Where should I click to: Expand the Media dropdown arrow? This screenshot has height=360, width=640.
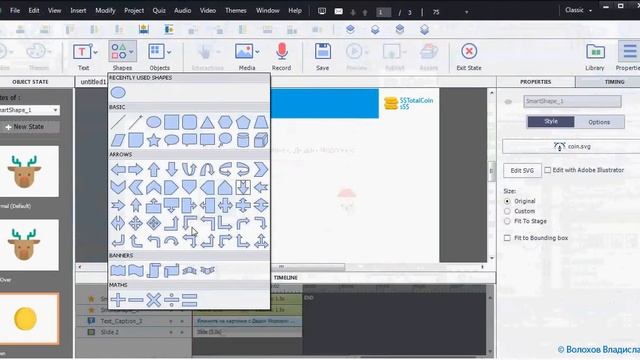pos(257,52)
